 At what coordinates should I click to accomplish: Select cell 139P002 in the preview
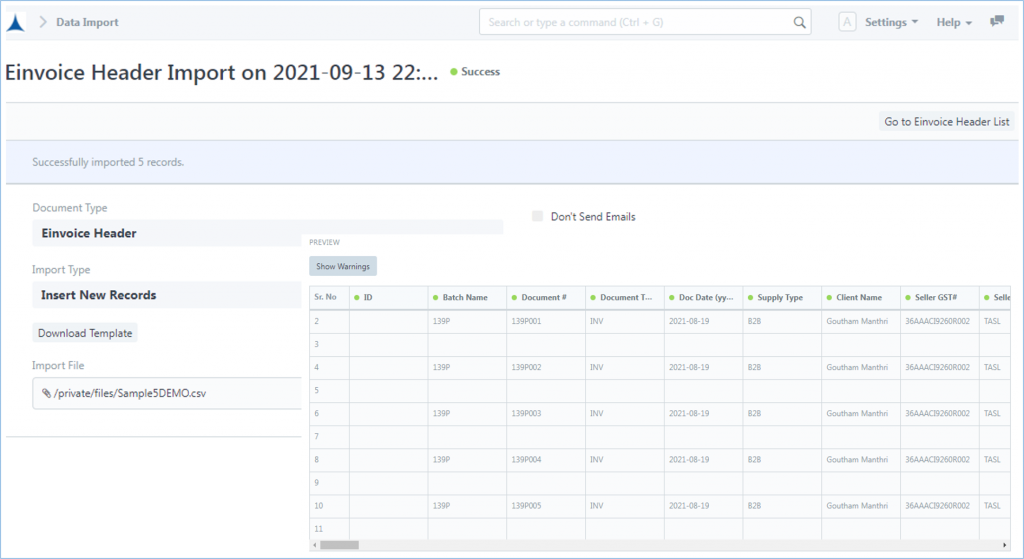click(x=546, y=368)
